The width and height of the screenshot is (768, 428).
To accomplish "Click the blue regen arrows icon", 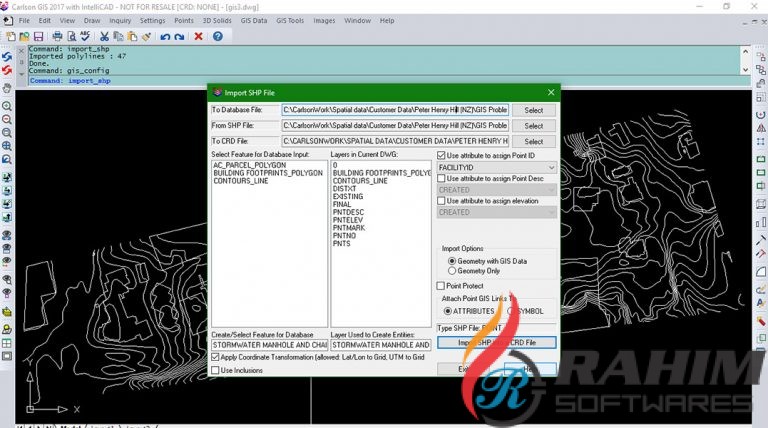I will point(7,57).
